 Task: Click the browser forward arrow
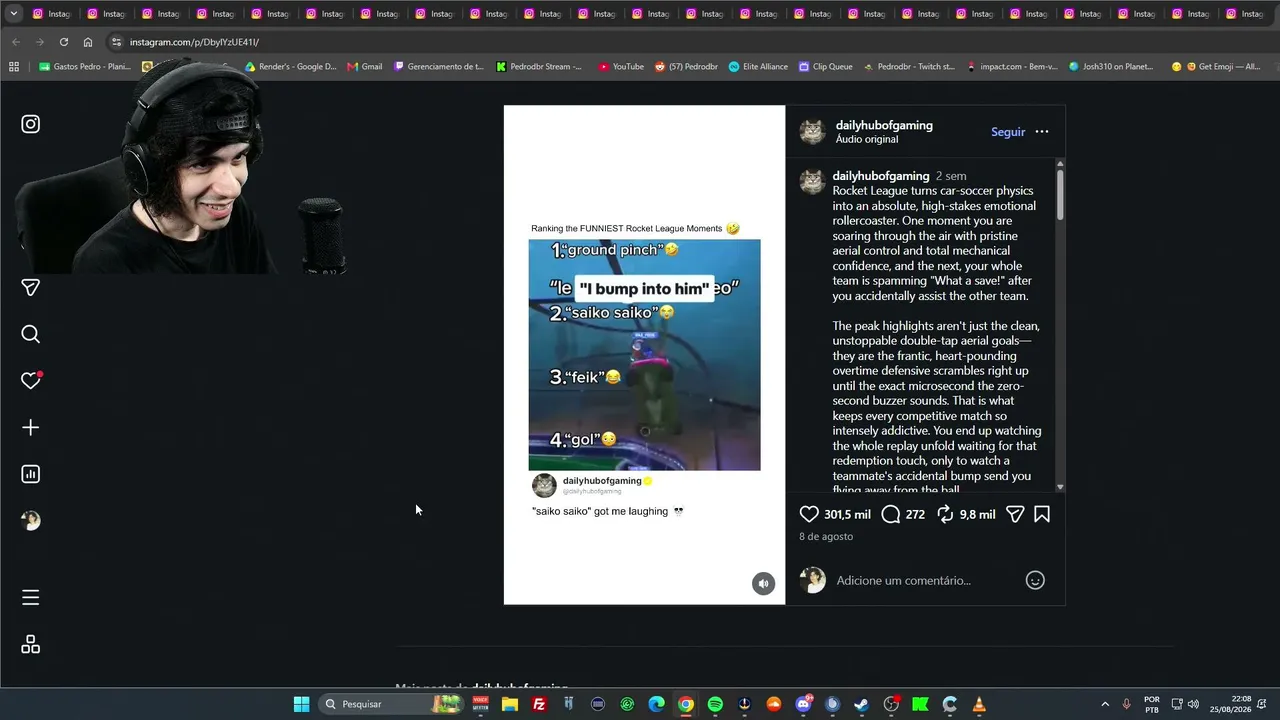click(39, 42)
